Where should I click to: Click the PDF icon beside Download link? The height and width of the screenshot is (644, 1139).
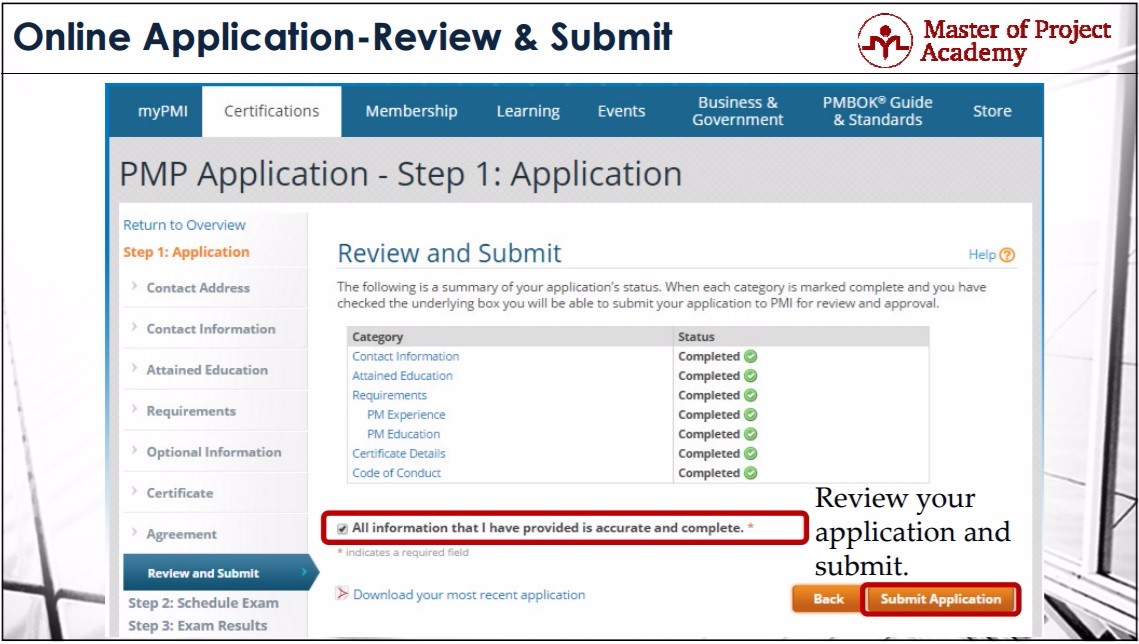[x=341, y=594]
